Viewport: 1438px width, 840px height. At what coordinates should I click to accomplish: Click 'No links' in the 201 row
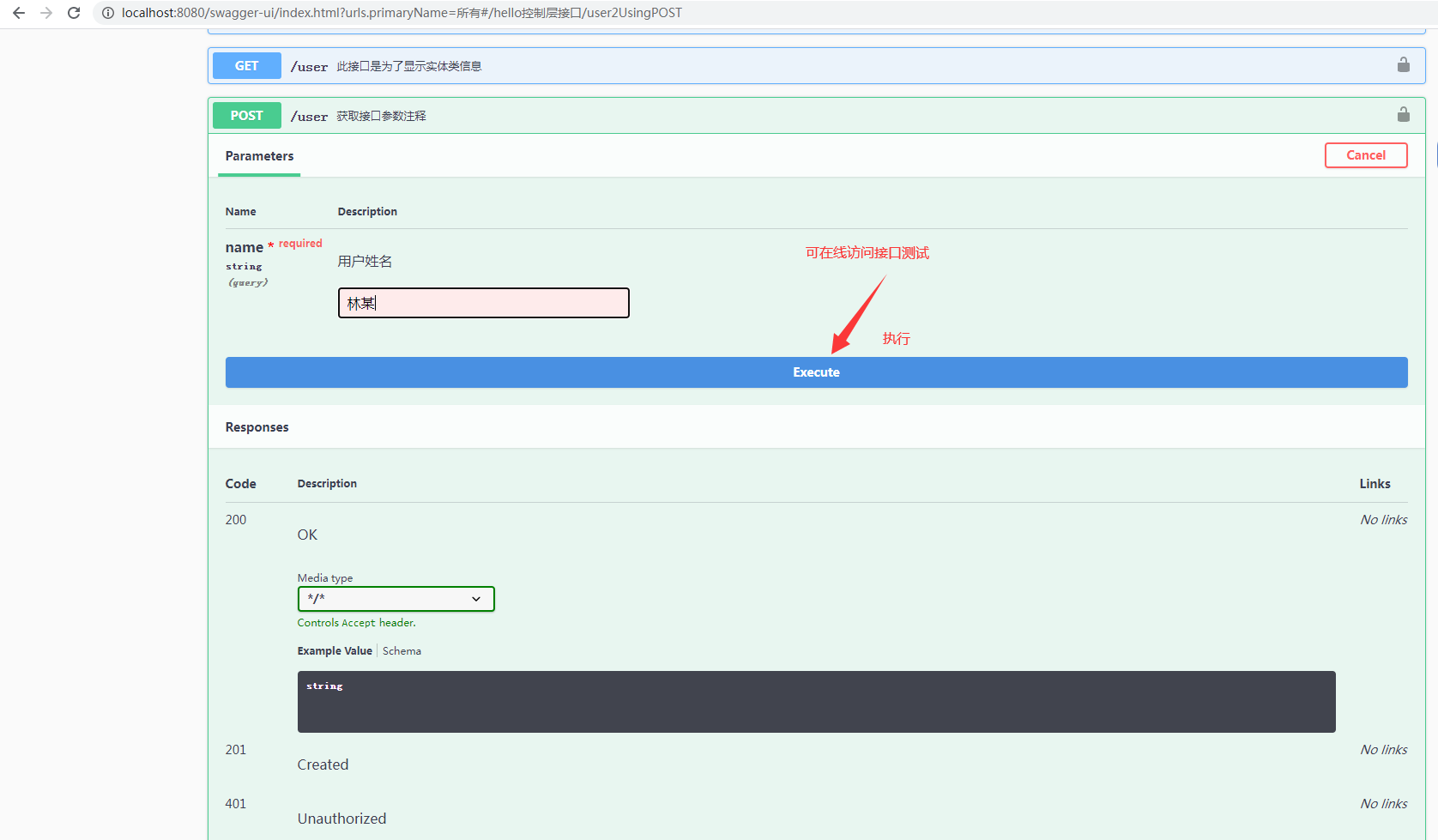click(x=1383, y=750)
